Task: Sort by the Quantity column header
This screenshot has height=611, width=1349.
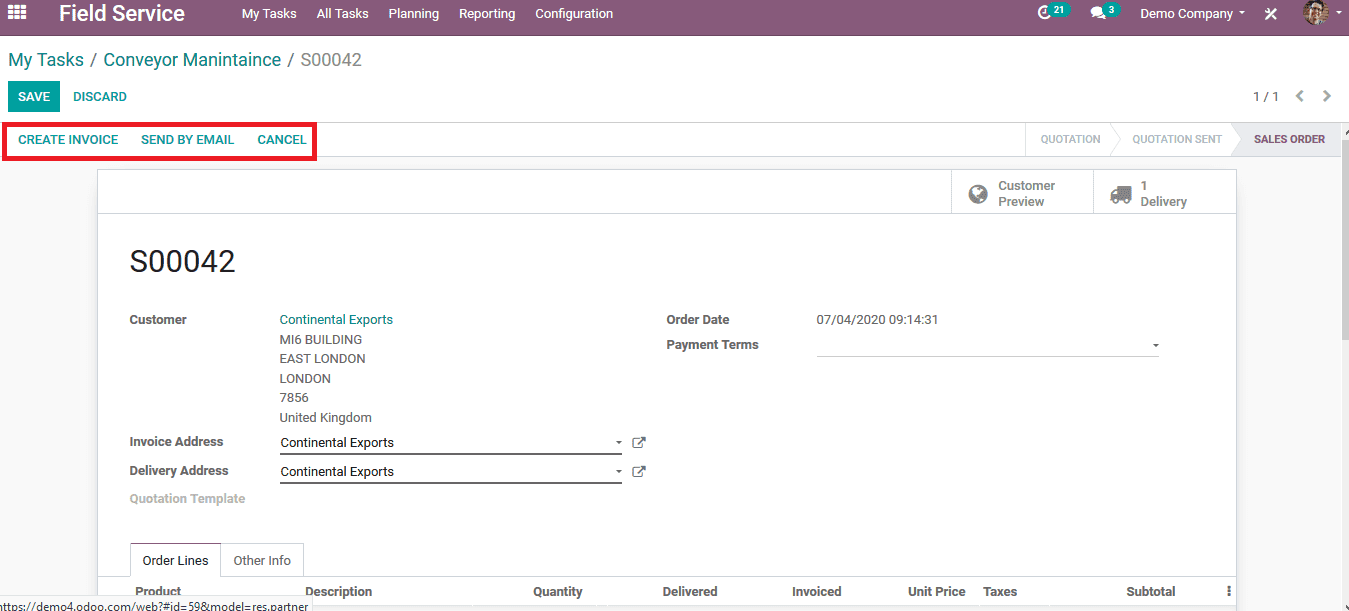Action: coord(558,592)
